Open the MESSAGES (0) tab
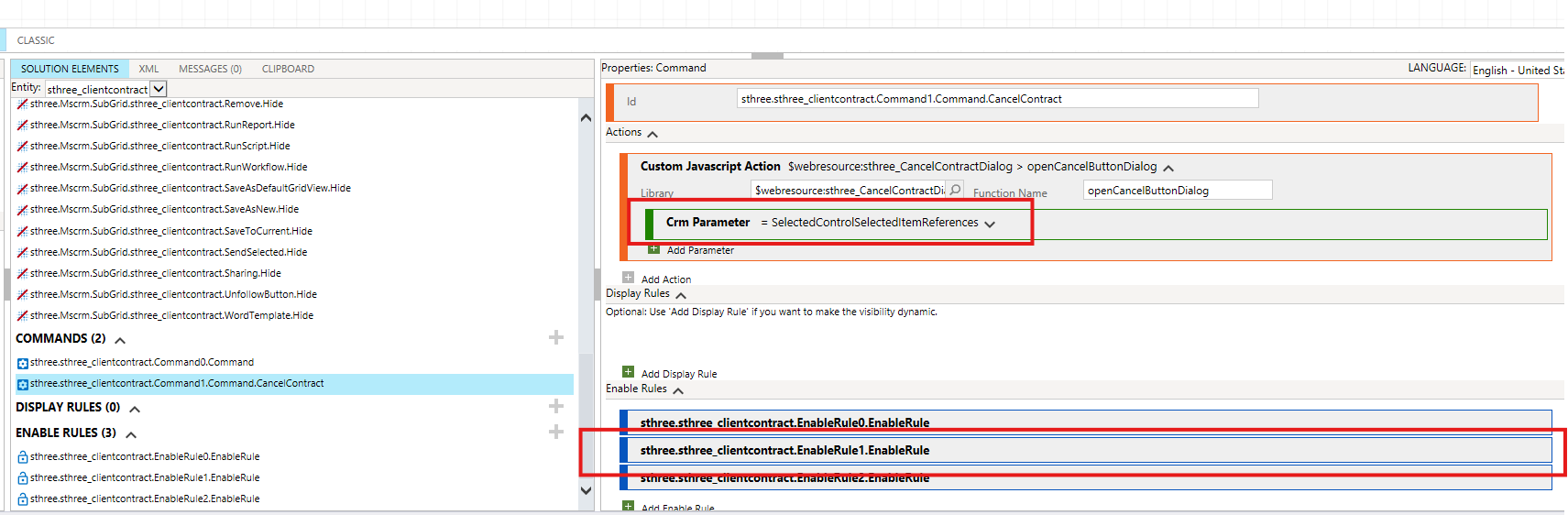 click(210, 69)
